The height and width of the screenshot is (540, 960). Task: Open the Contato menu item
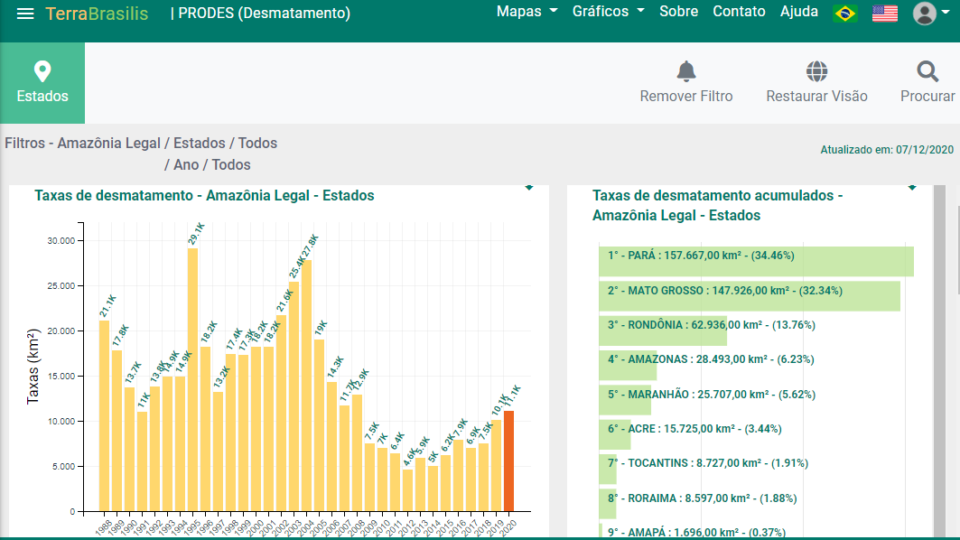(738, 12)
